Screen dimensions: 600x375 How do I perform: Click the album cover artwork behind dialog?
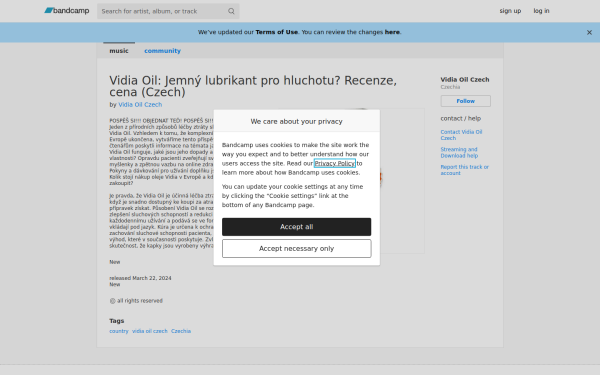click(x=402, y=181)
